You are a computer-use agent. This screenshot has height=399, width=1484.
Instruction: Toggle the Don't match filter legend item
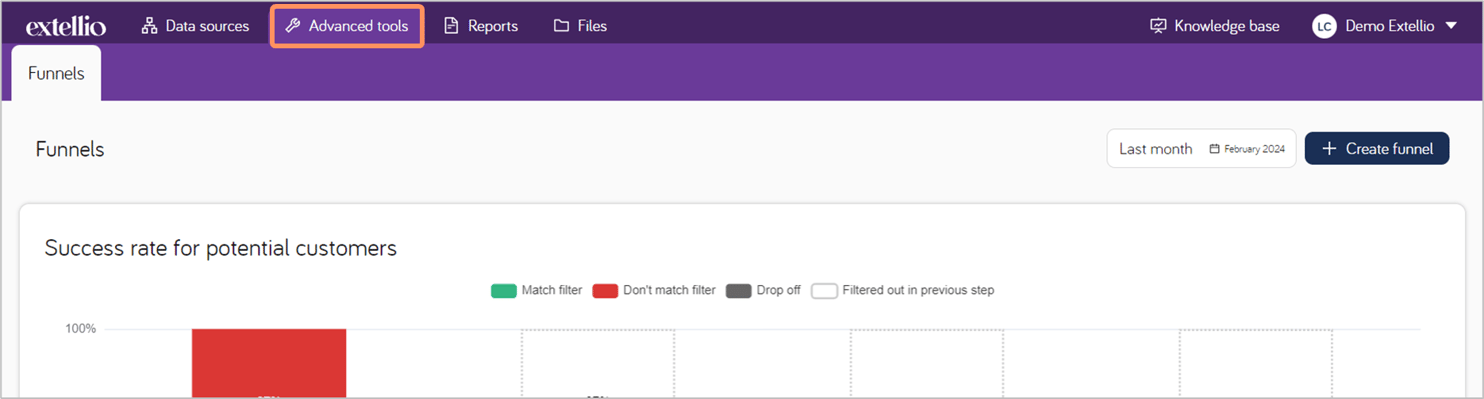[x=654, y=291]
